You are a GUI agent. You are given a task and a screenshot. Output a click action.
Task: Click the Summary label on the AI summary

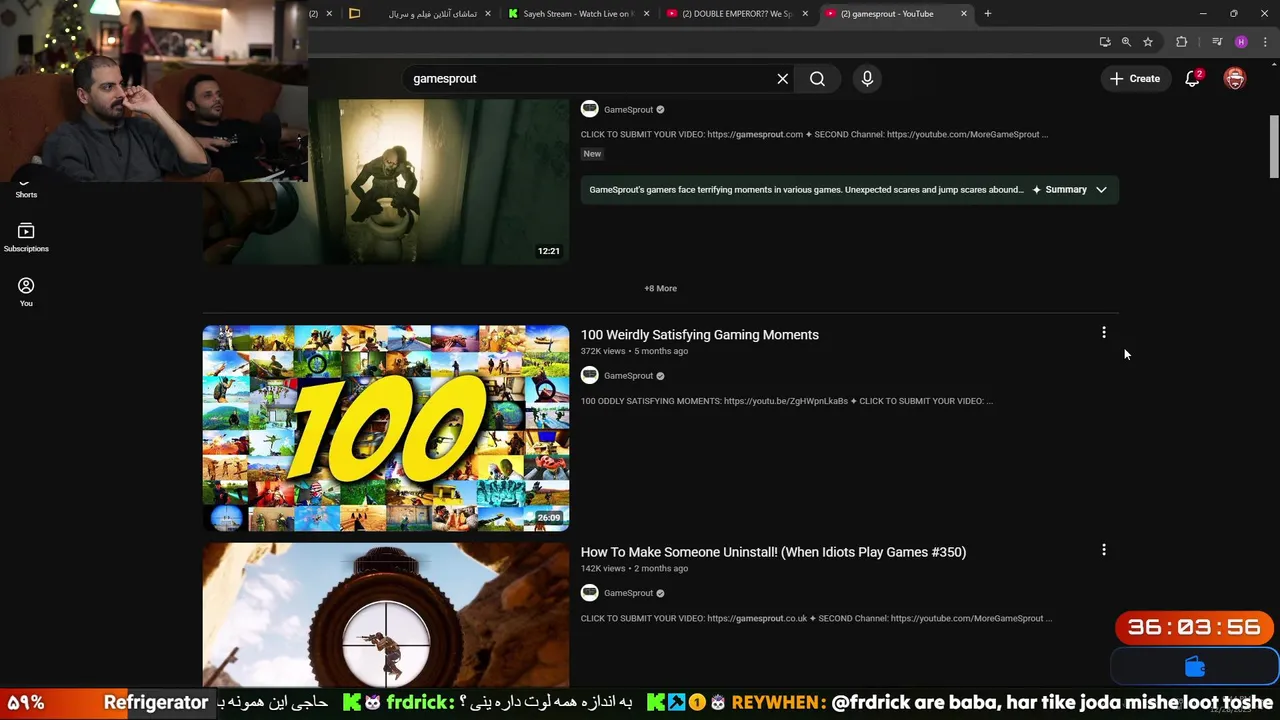click(1066, 190)
